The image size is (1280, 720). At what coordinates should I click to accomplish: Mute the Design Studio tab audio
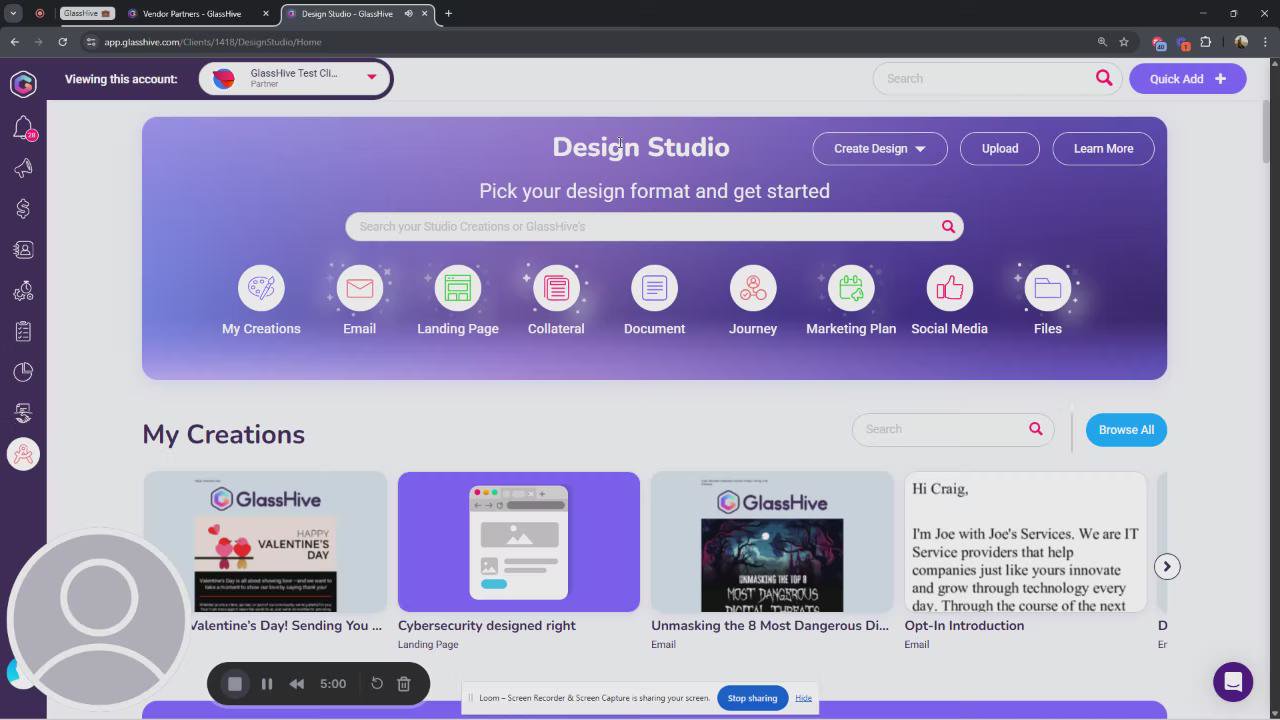coord(408,14)
